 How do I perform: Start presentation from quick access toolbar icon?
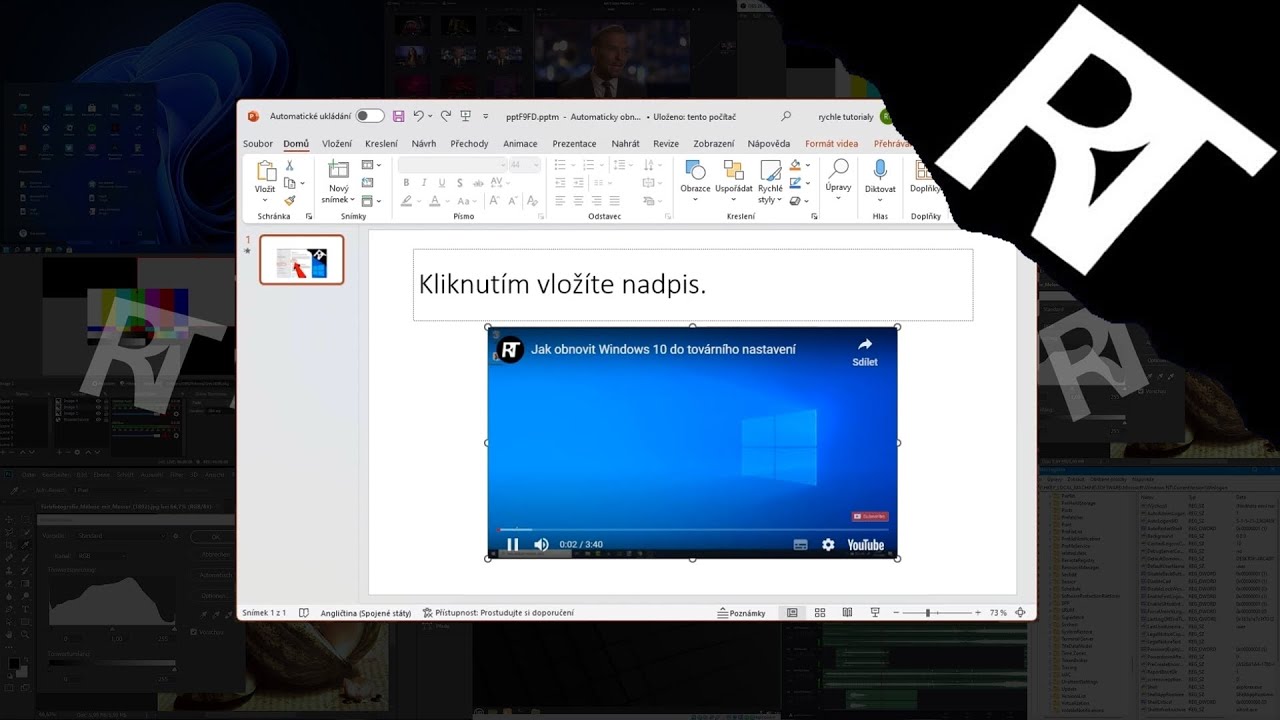click(x=467, y=116)
